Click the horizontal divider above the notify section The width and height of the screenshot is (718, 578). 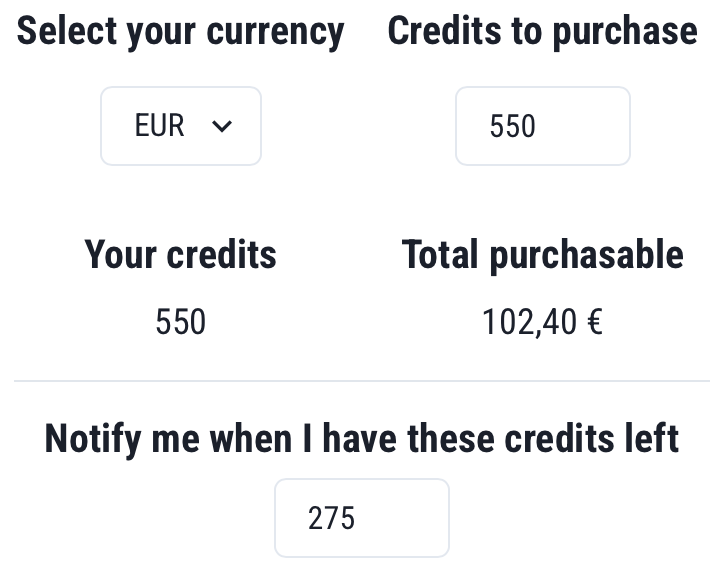pyautogui.click(x=361, y=381)
